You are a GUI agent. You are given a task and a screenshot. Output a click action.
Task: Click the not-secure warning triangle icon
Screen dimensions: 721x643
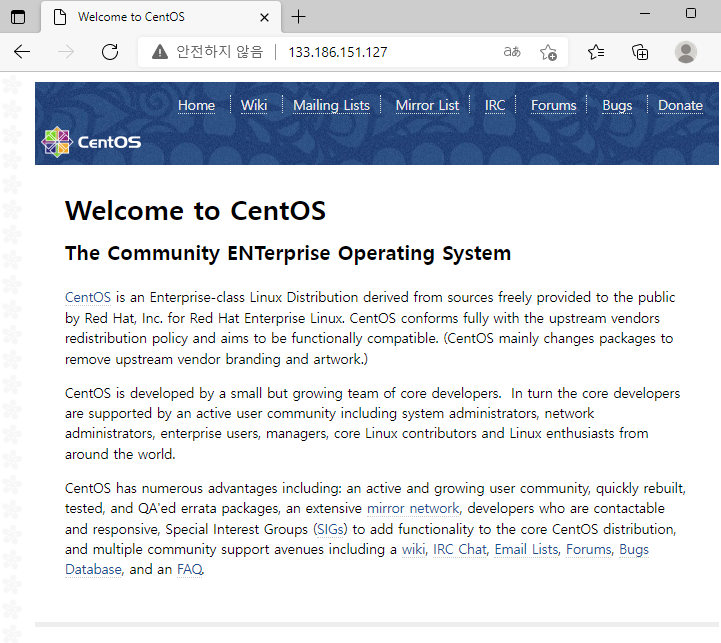(x=160, y=52)
